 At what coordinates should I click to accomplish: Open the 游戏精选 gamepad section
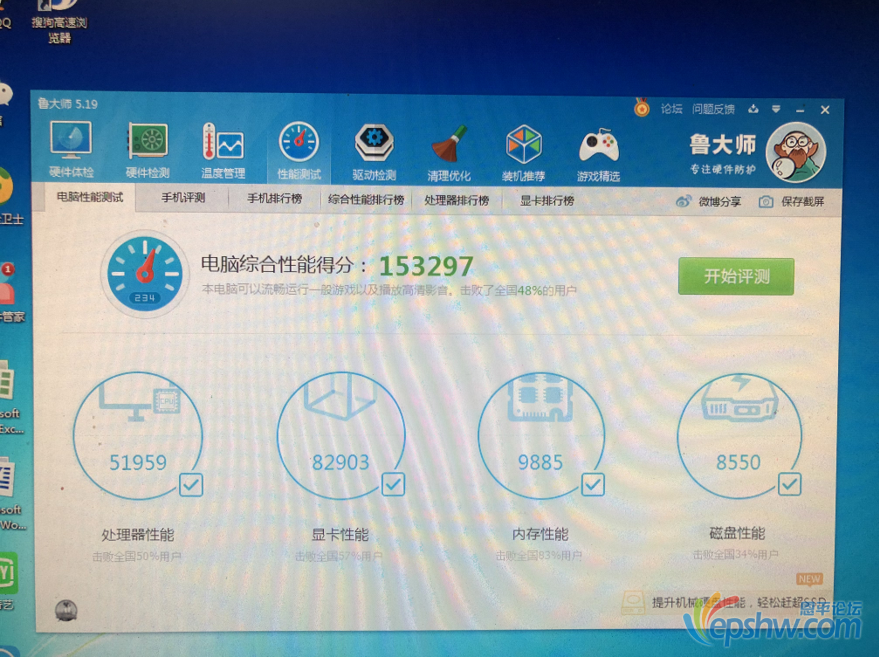tap(599, 154)
